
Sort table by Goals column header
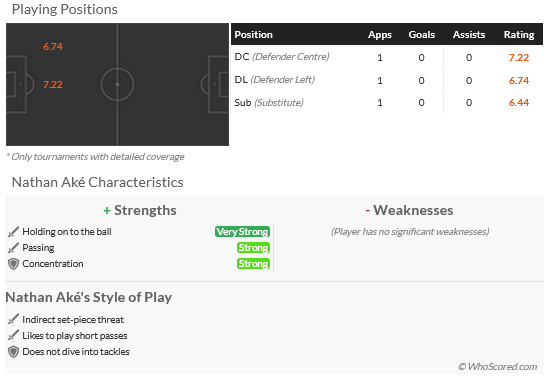(x=421, y=35)
